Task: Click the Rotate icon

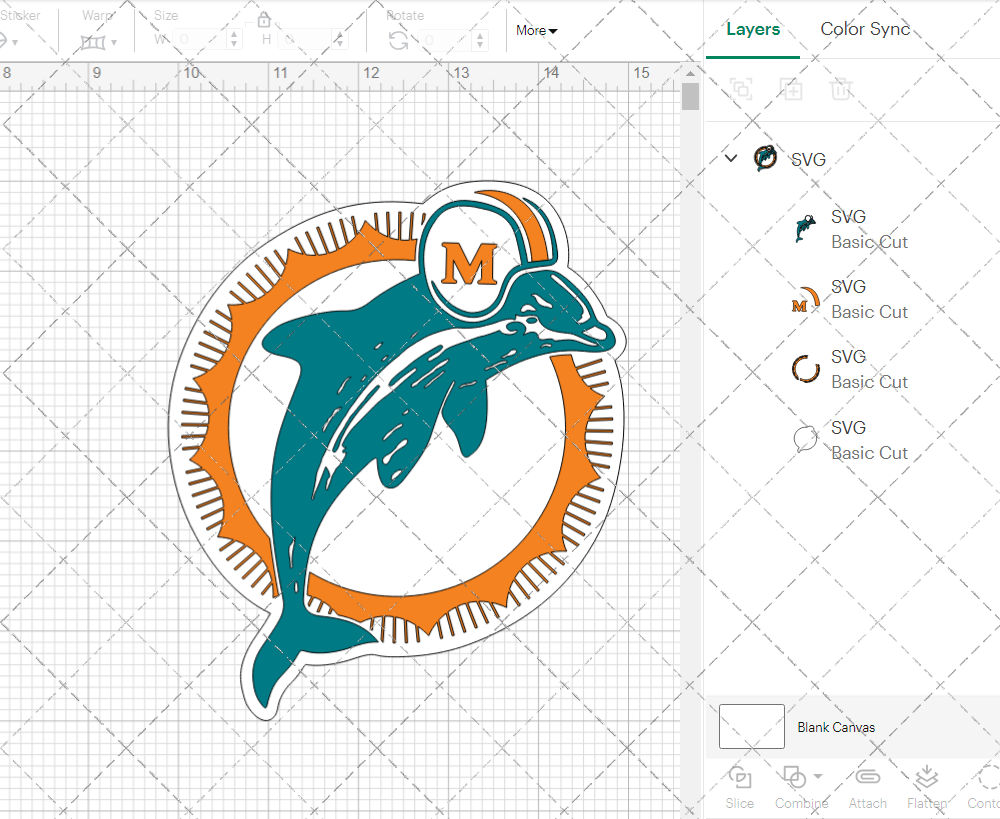Action: tap(399, 40)
